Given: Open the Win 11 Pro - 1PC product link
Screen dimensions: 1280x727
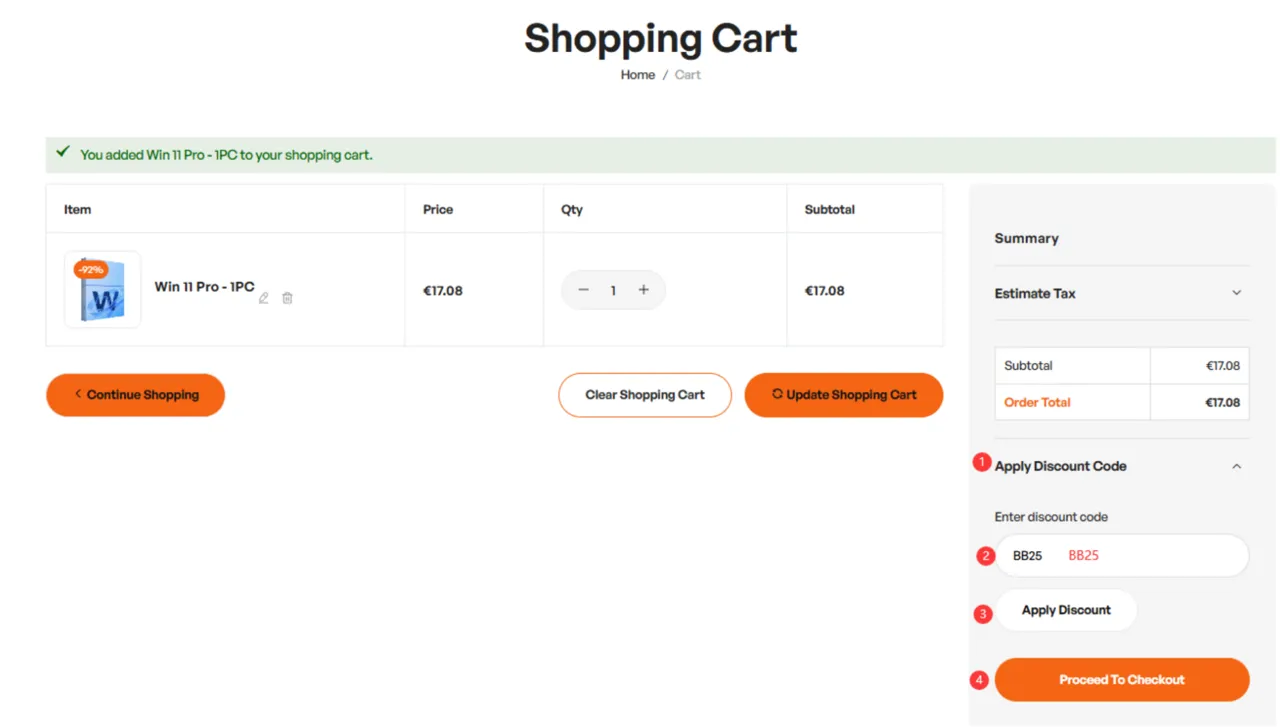Looking at the screenshot, I should (204, 287).
